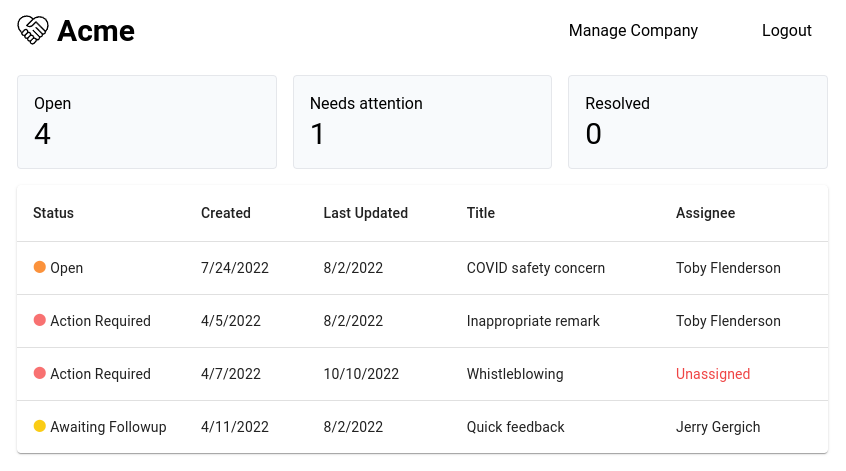The width and height of the screenshot is (846, 471).
Task: Open the Quick feedback case
Action: 515,427
